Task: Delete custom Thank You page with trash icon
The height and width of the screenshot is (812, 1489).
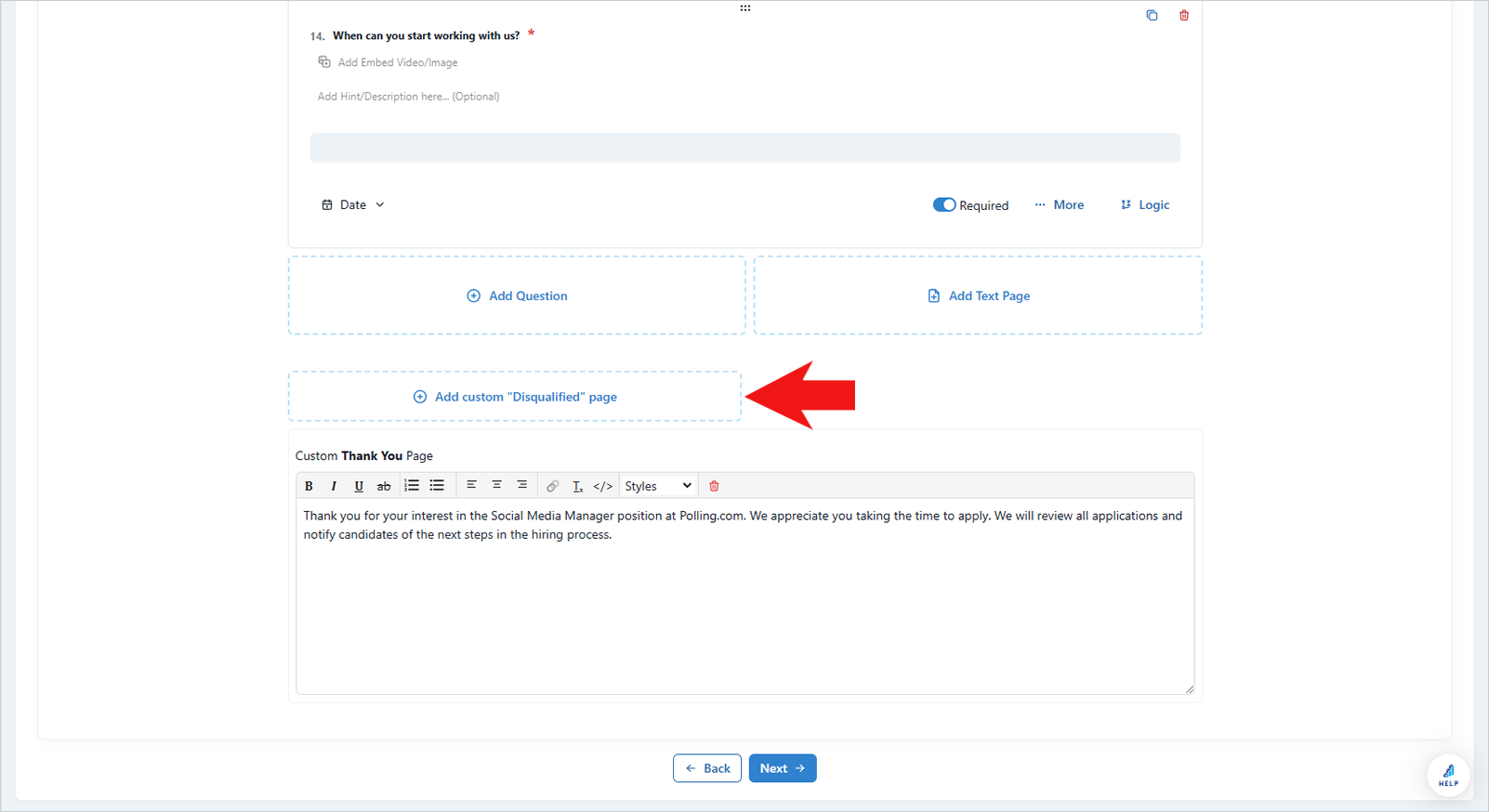Action: tap(714, 486)
